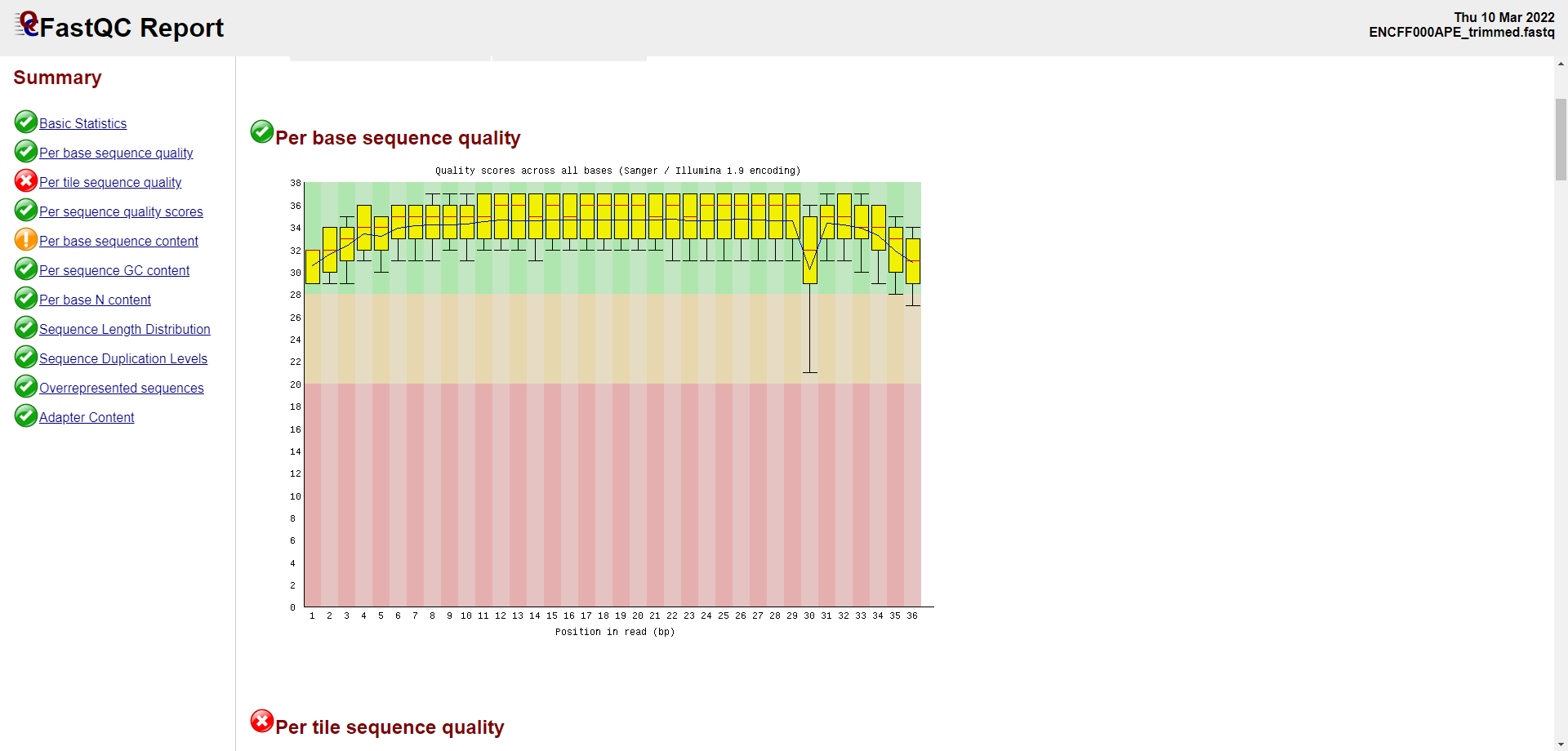
Task: Open Per sequence quality scores link
Action: point(121,212)
